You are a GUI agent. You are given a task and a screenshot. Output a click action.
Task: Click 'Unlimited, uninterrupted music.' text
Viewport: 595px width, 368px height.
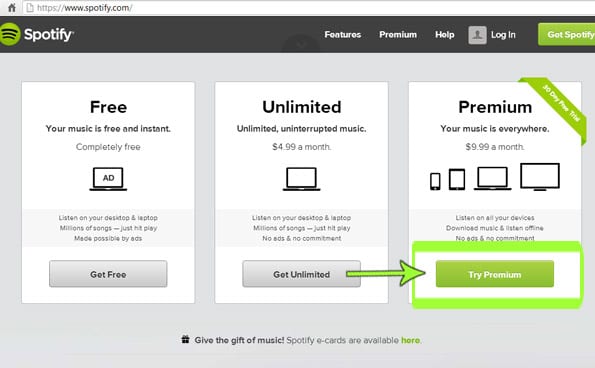(302, 129)
